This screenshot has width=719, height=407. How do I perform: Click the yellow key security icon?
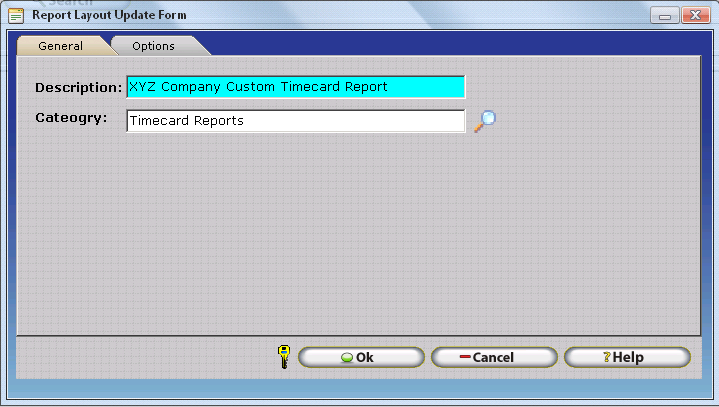(284, 357)
